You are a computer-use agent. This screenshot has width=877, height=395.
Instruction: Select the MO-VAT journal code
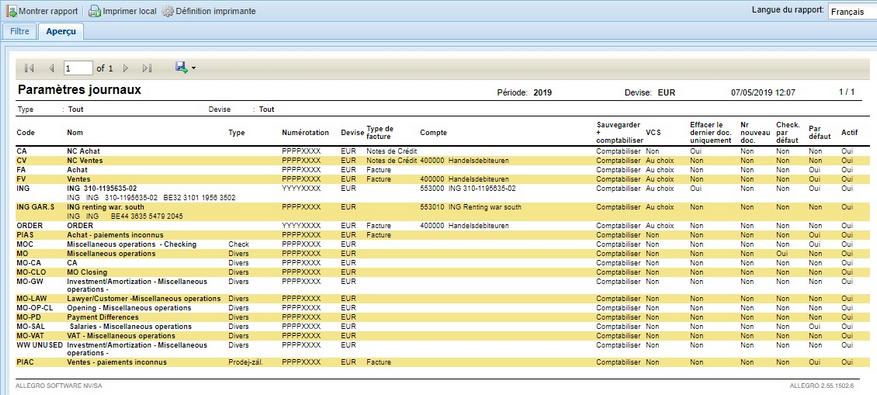point(30,336)
